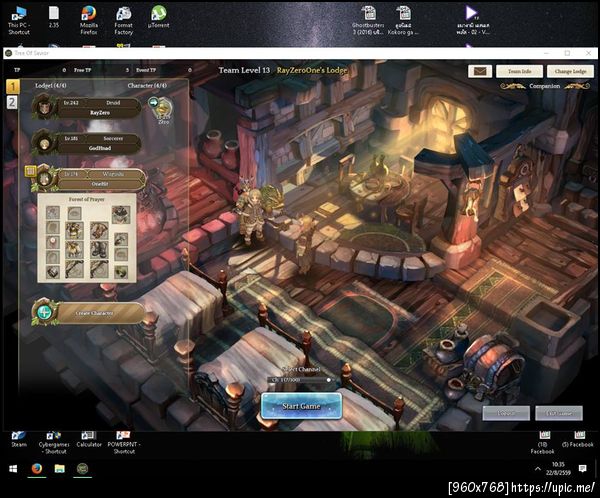Click GodHnad's character portrait
The width and height of the screenshot is (600, 498).
click(44, 143)
